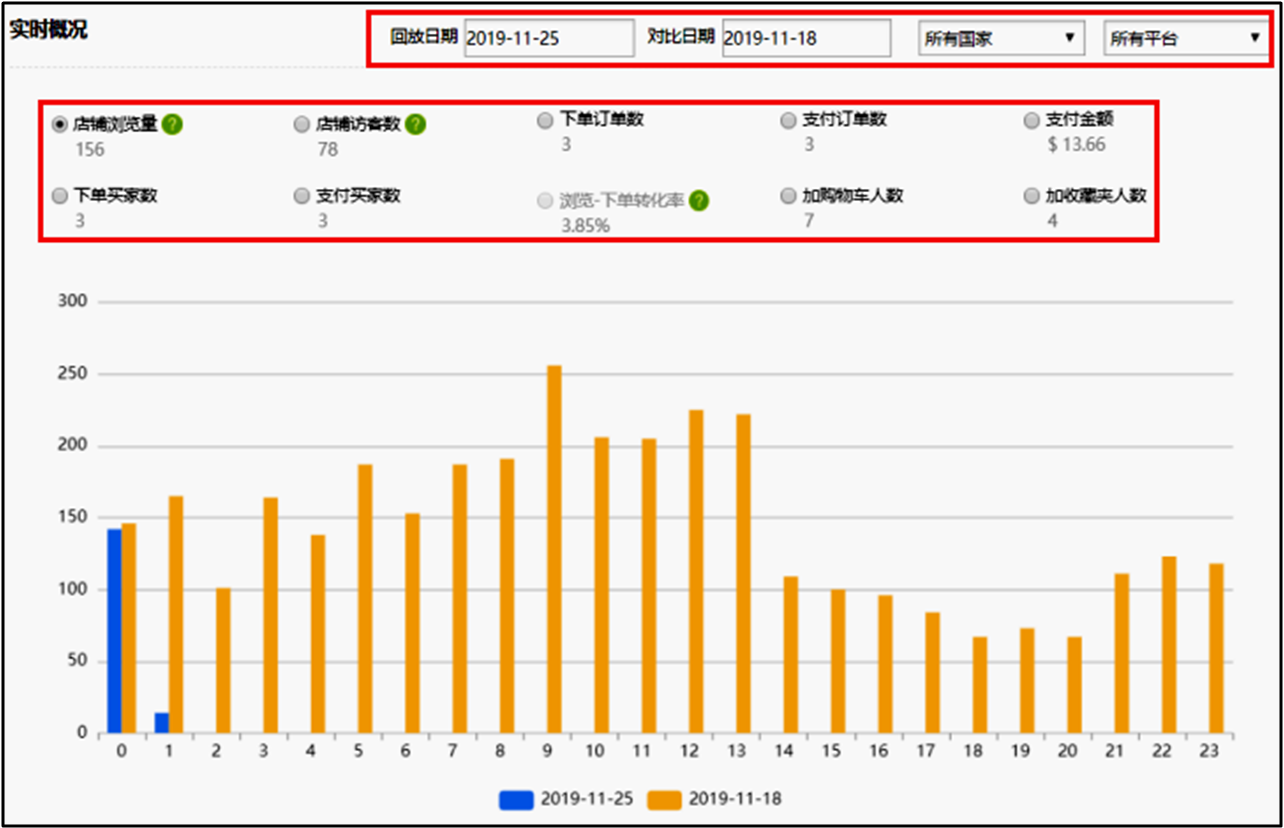Click help icon next to 浏览-下单转化率
Viewport: 1284px width, 828px height.
699,200
